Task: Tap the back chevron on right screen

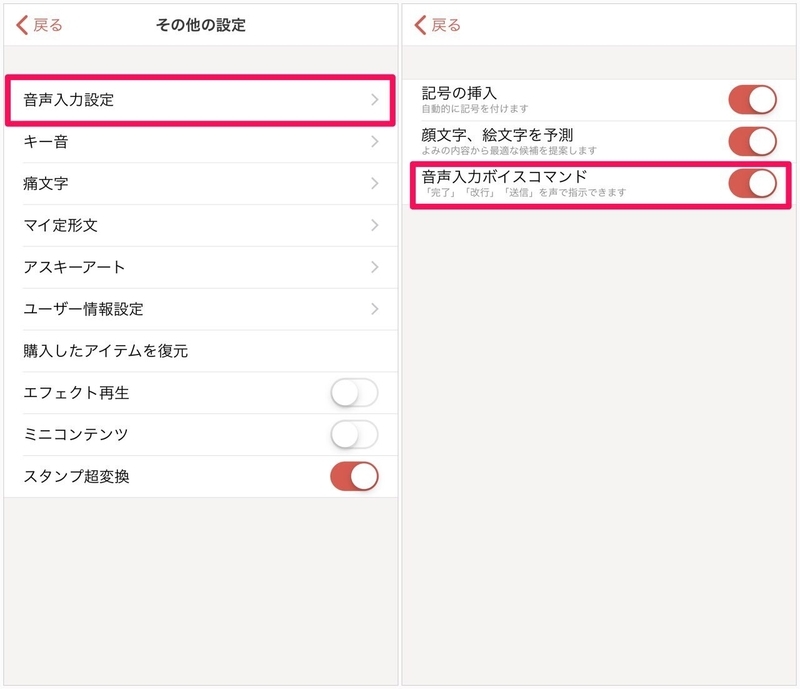Action: (x=420, y=25)
